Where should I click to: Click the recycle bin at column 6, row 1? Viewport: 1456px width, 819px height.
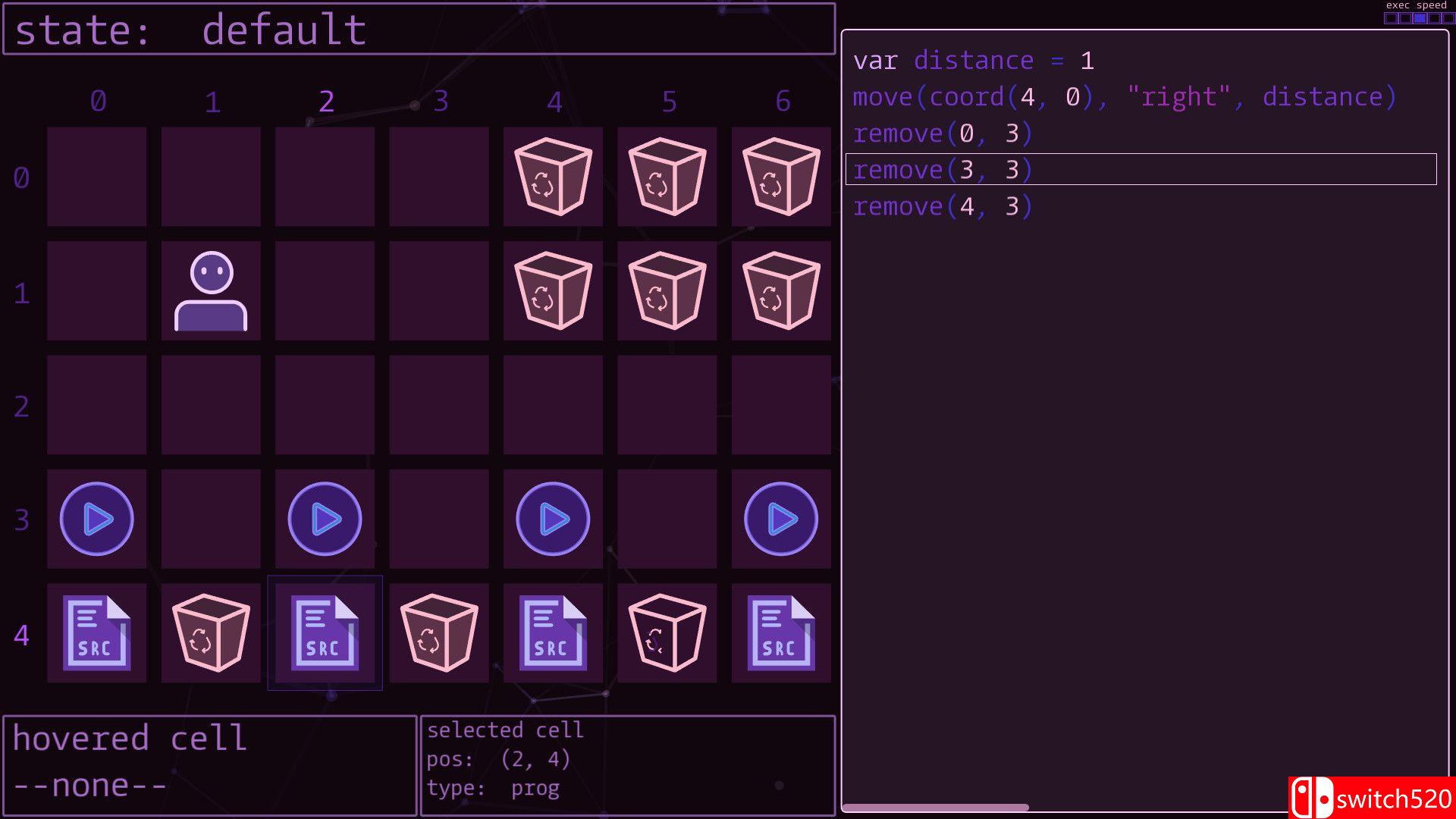pyautogui.click(x=781, y=291)
